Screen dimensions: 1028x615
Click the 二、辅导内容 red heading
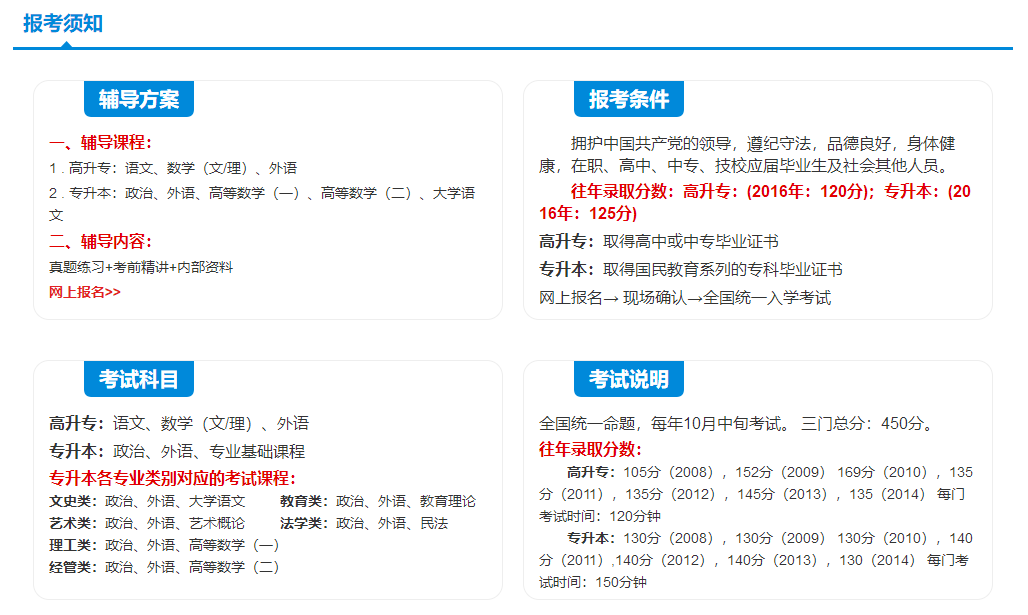pos(100,241)
